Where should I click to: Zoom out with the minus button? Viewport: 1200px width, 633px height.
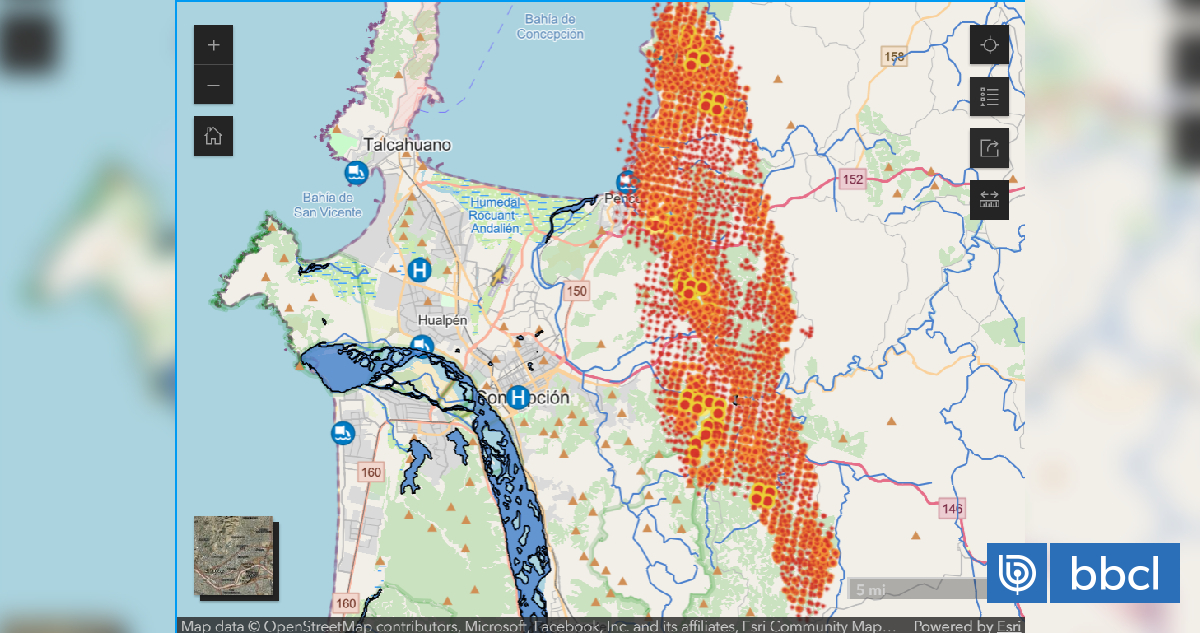coord(213,85)
